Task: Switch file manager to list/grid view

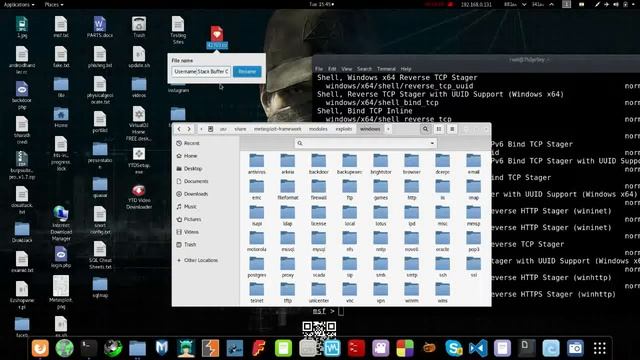Action: click(439, 129)
